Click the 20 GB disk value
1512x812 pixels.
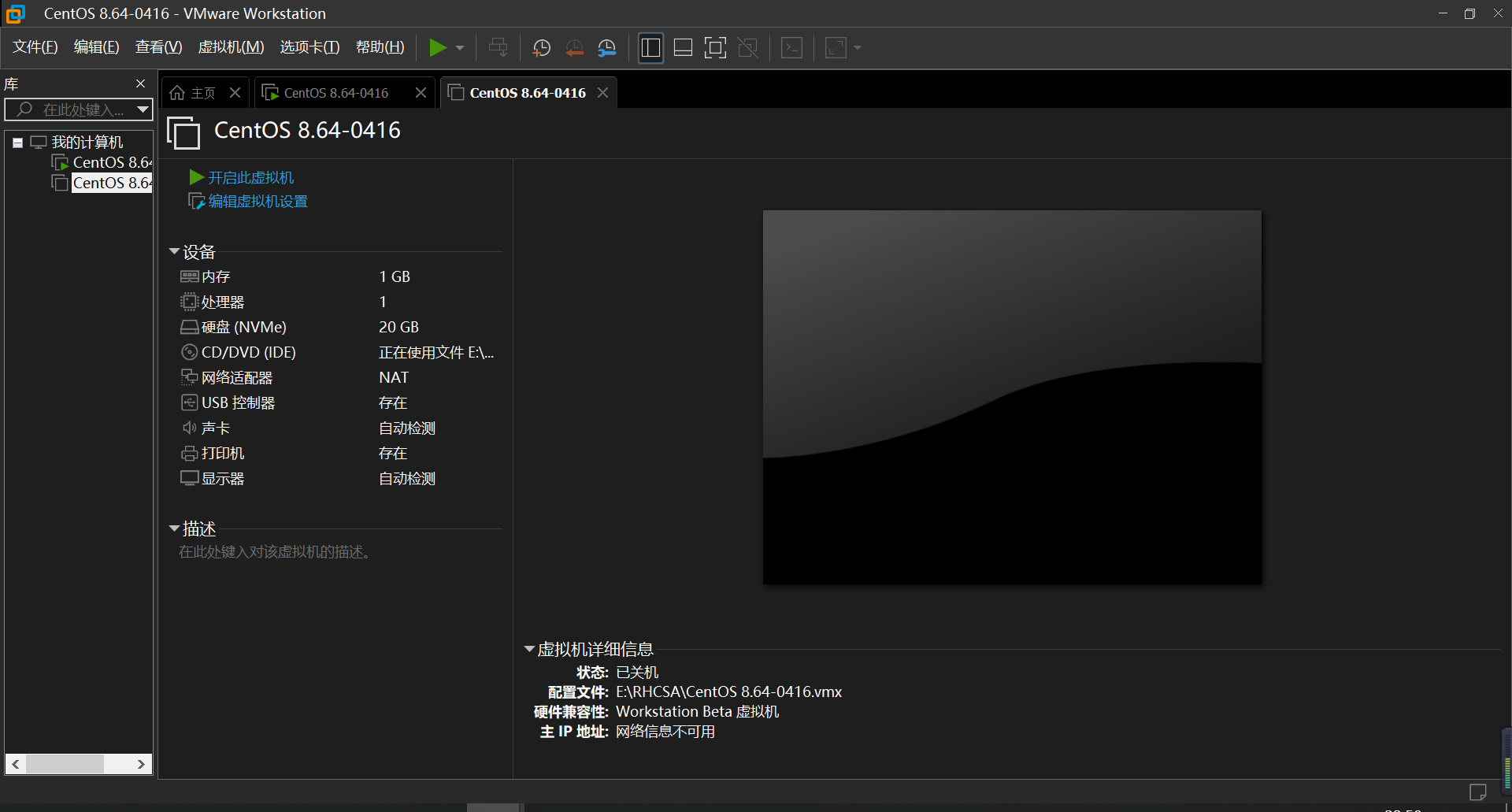pos(398,327)
